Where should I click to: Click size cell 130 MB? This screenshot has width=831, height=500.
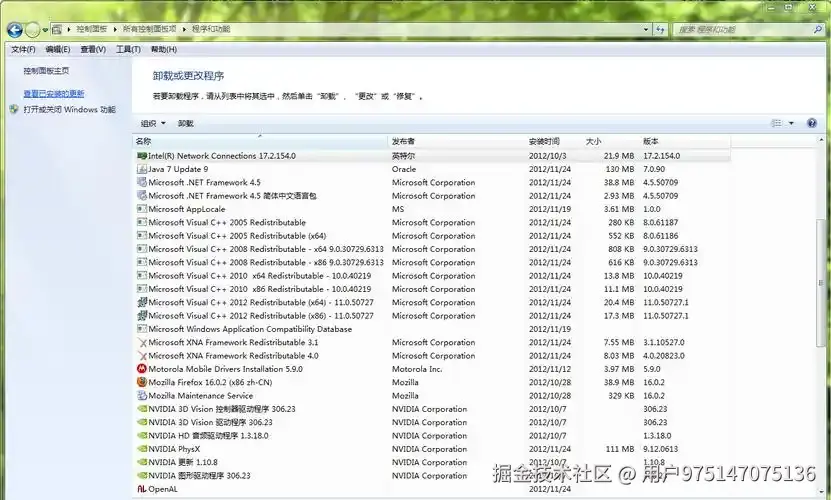pyautogui.click(x=620, y=169)
